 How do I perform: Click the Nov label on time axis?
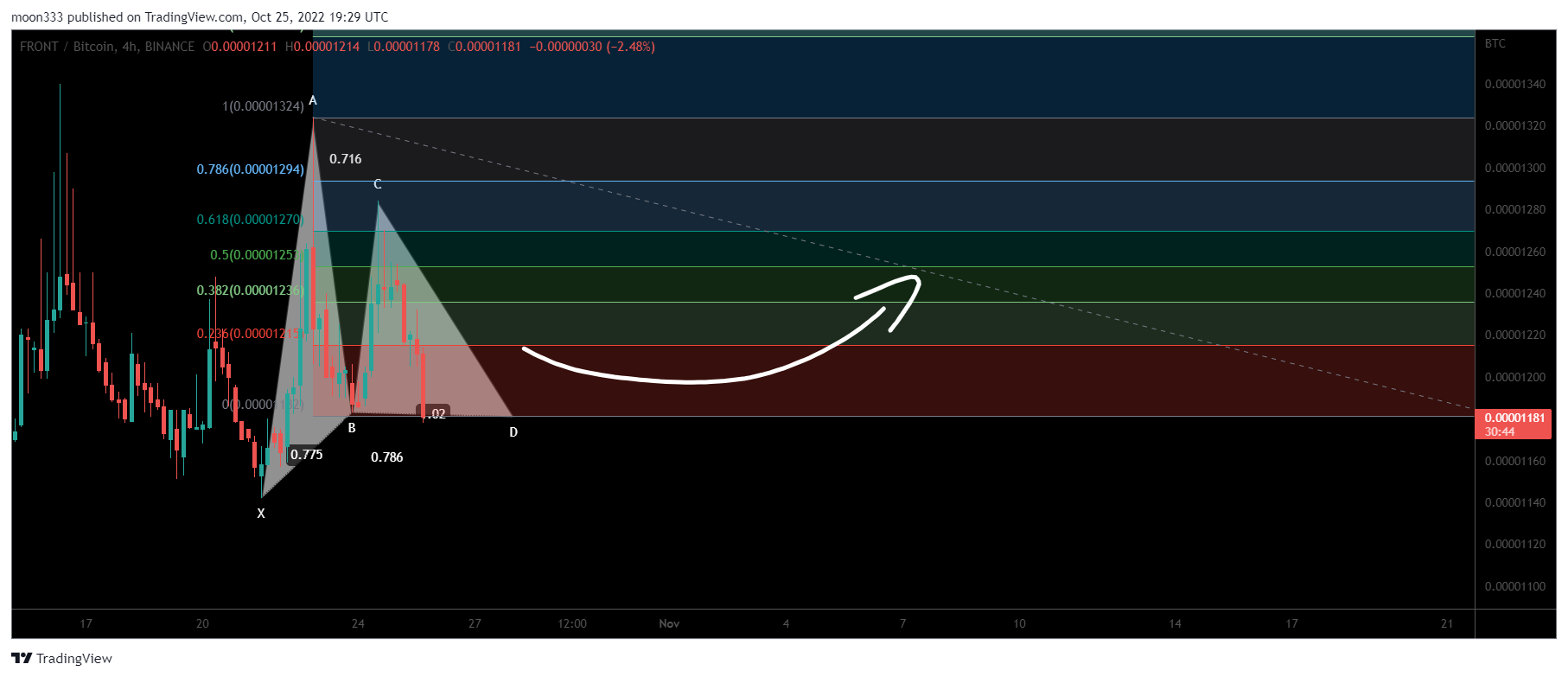click(x=669, y=623)
